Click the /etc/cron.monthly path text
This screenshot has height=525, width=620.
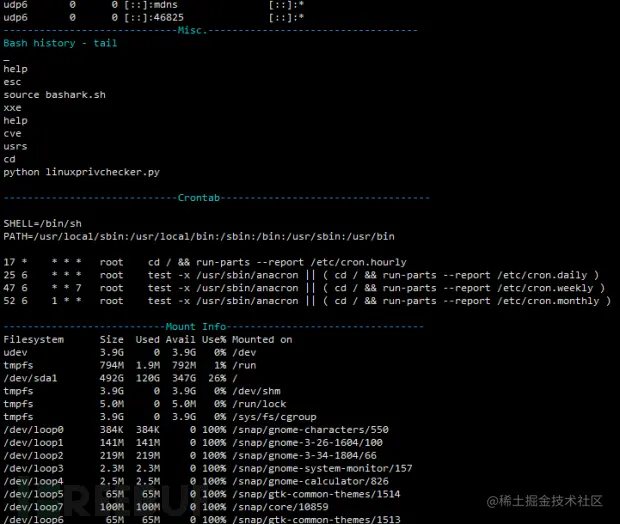548,301
